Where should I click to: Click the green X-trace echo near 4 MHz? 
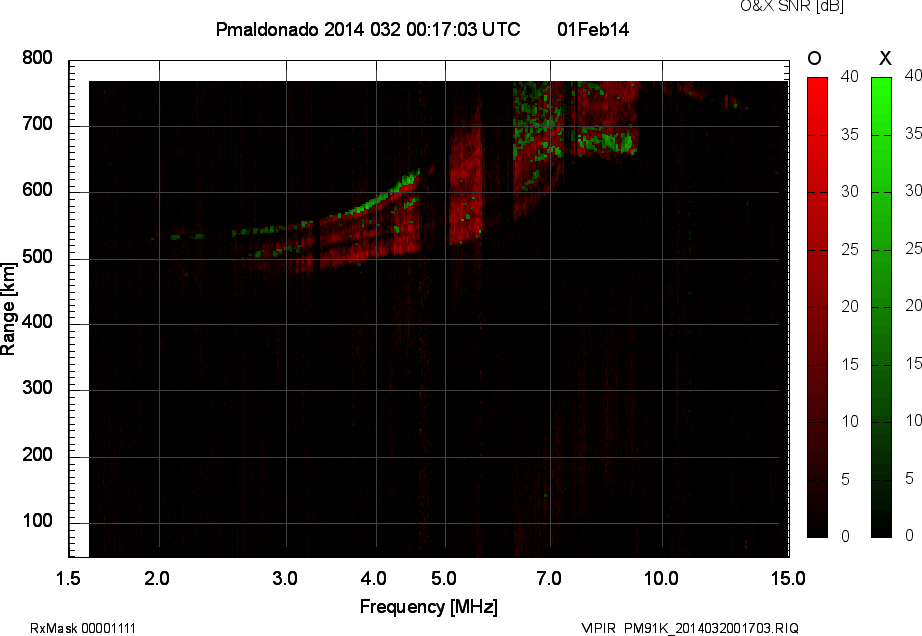pyautogui.click(x=376, y=199)
